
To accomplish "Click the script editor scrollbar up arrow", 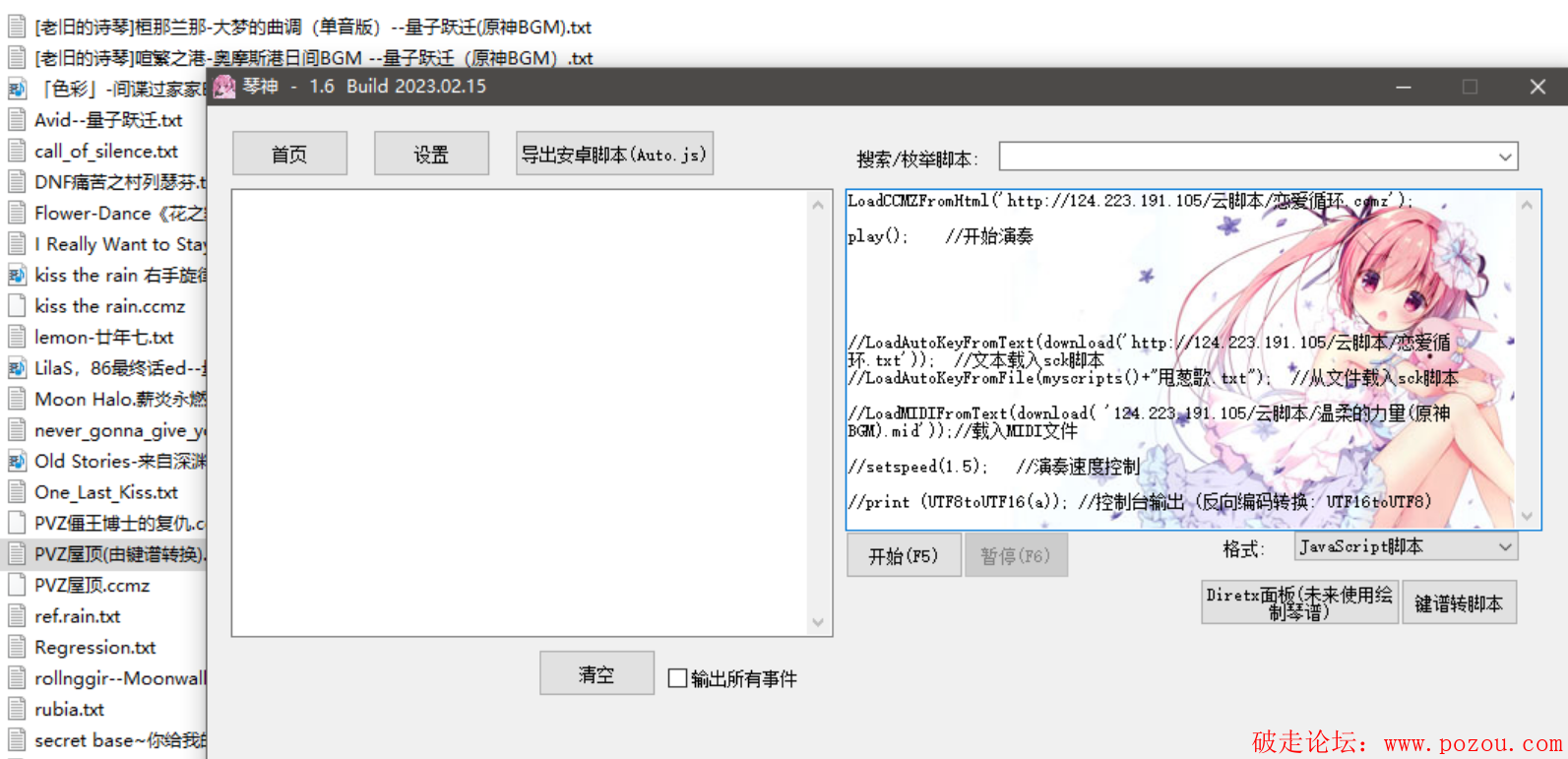I will coord(1527,205).
